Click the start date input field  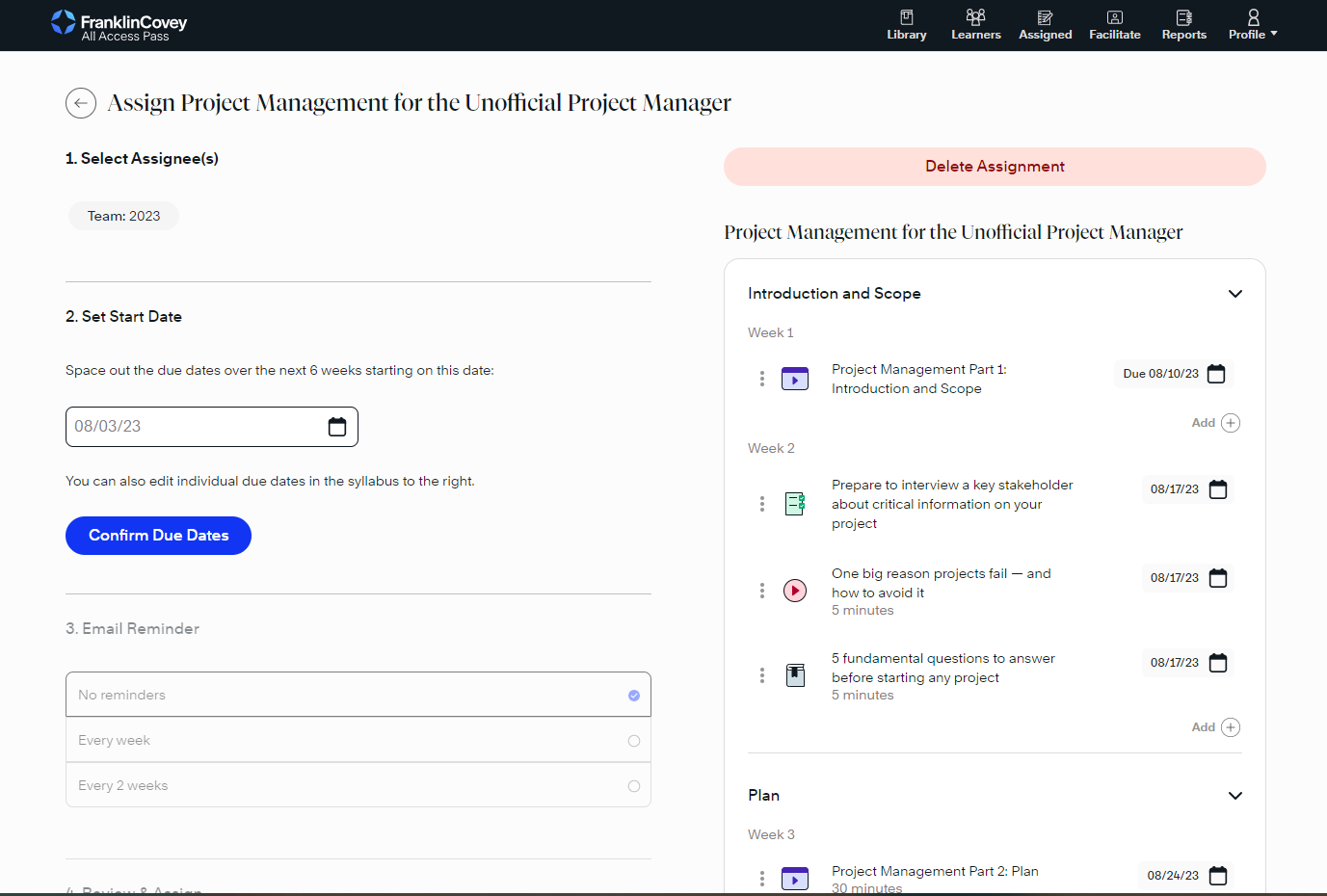pos(193,427)
